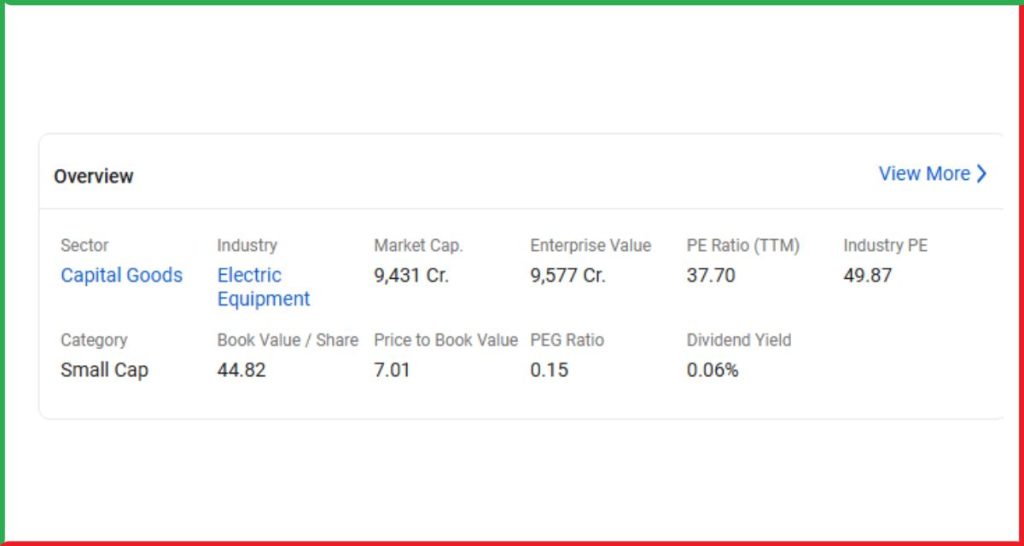Open the Capital Goods sector link
This screenshot has height=546, width=1024.
coord(121,275)
